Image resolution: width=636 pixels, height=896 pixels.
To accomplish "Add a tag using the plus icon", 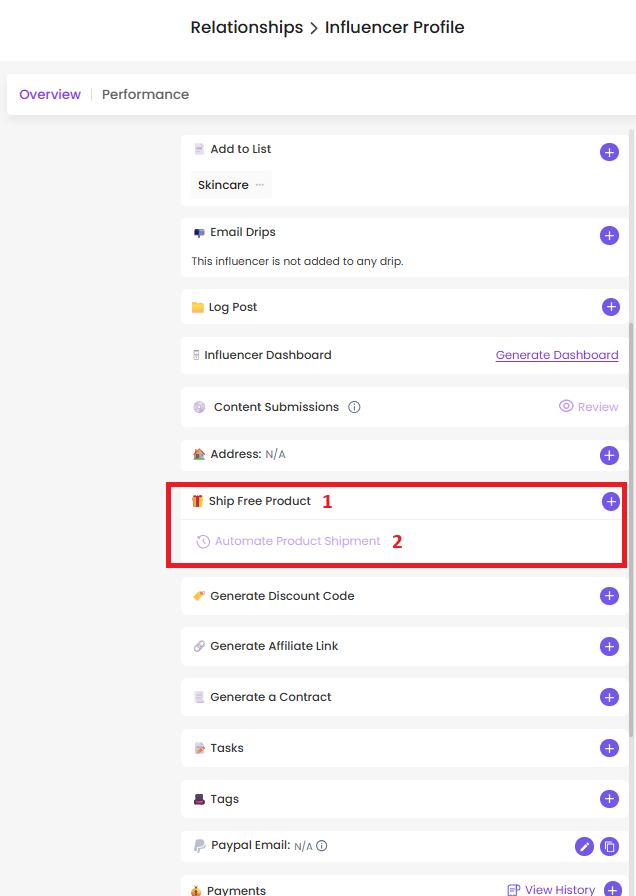I will pyautogui.click(x=609, y=799).
